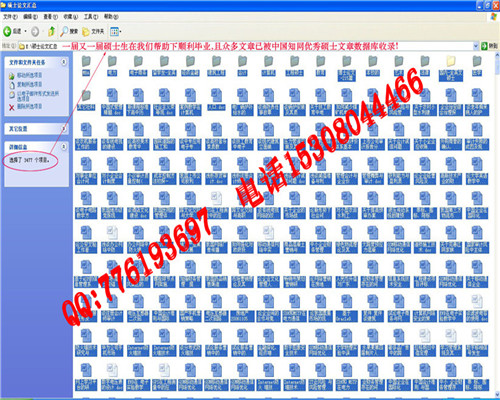
Task: Expand the Other Places (其它位置) panel
Action: tap(63, 129)
